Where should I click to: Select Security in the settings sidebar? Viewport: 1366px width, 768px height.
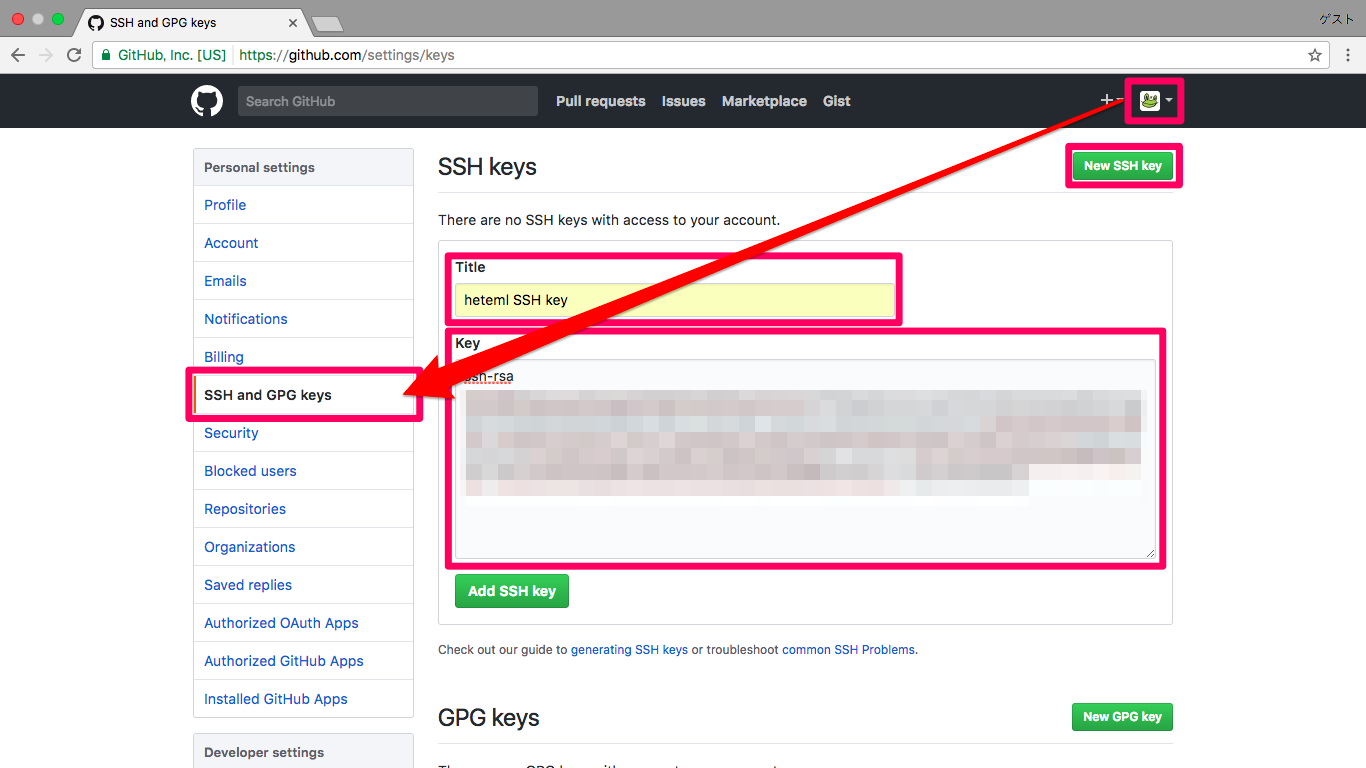tap(230, 432)
